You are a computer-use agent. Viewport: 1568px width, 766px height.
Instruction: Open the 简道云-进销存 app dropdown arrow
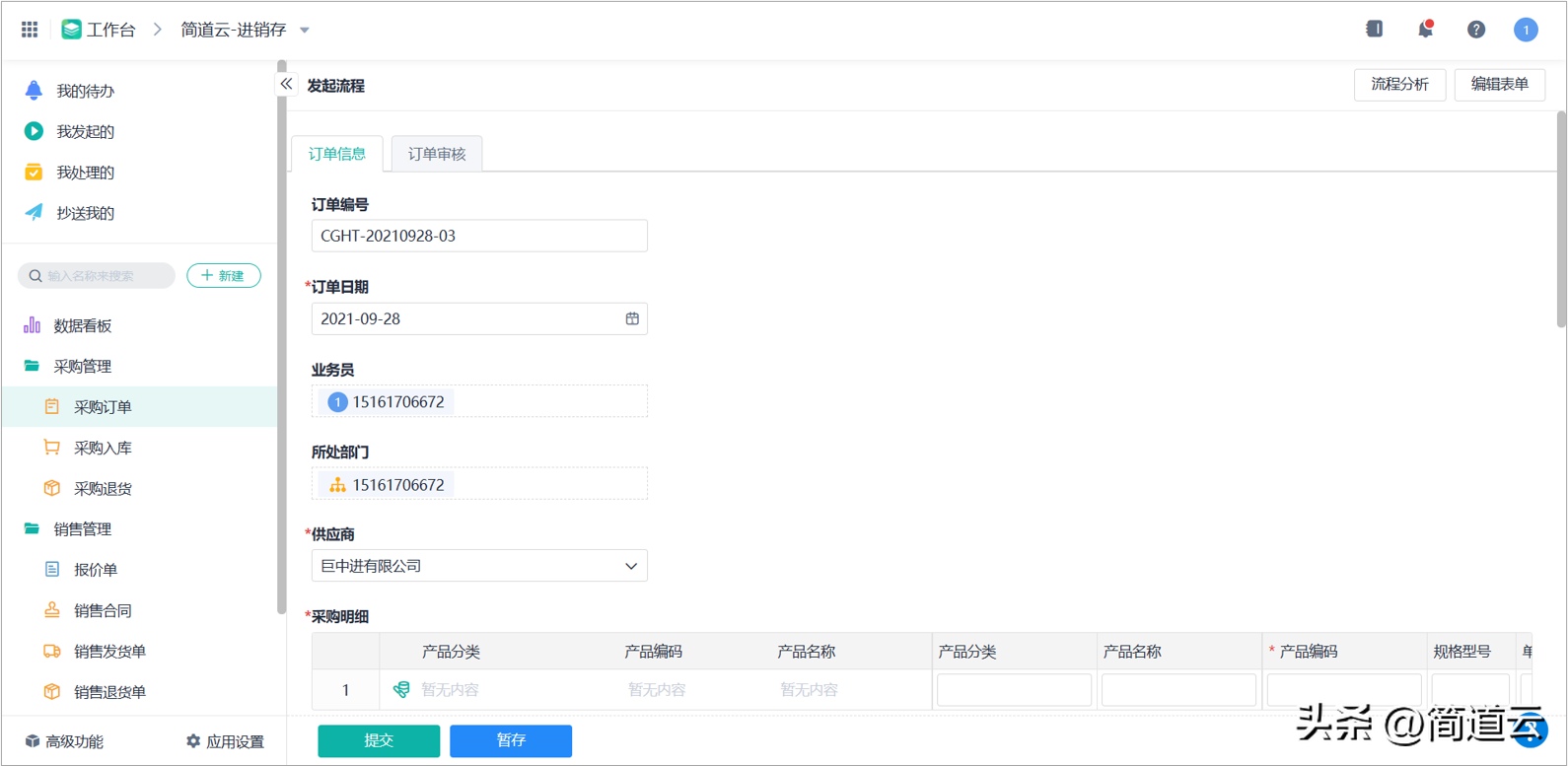305,30
